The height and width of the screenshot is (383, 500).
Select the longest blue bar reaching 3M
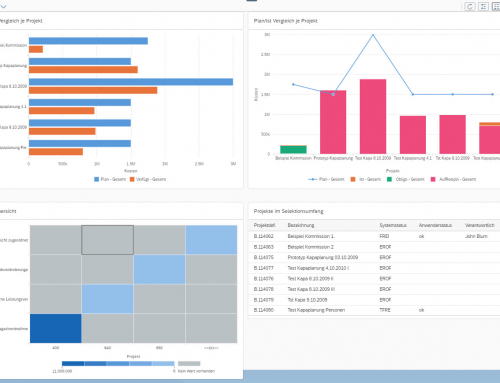pos(131,82)
